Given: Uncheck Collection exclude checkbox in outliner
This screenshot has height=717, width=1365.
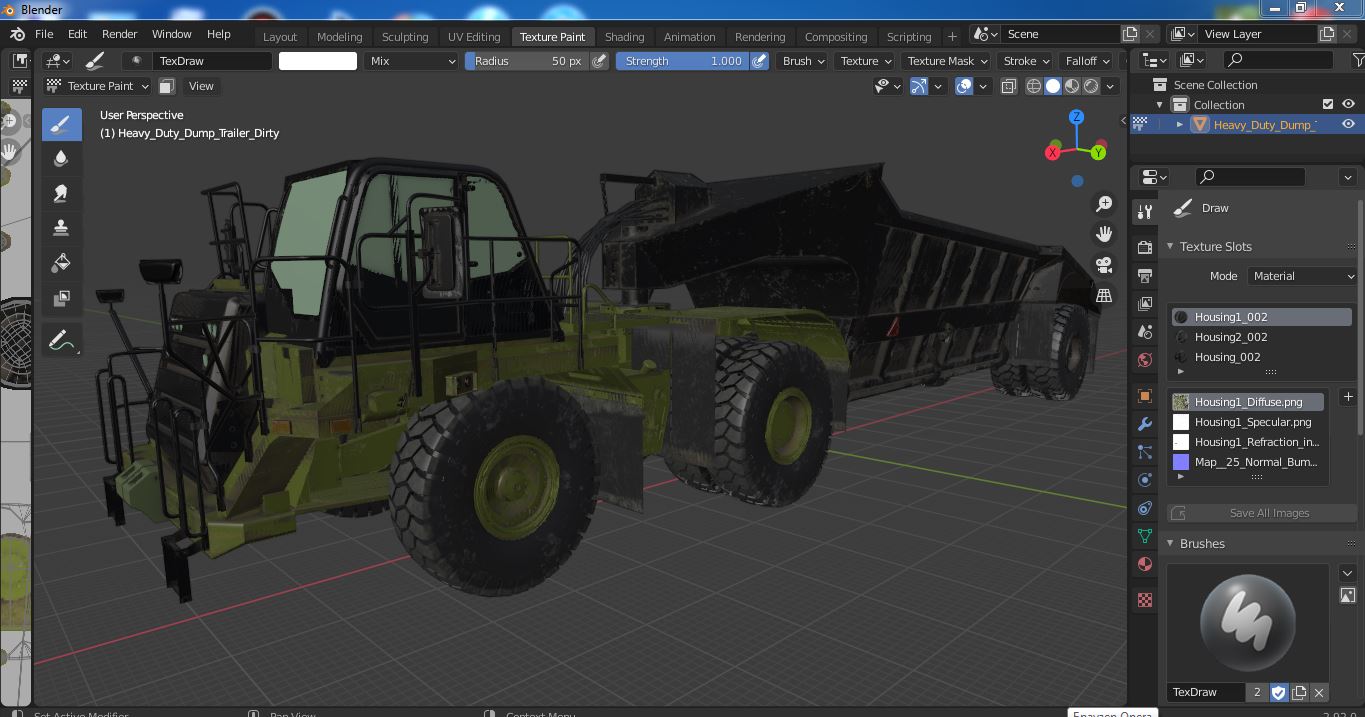Looking at the screenshot, I should pyautogui.click(x=1328, y=104).
